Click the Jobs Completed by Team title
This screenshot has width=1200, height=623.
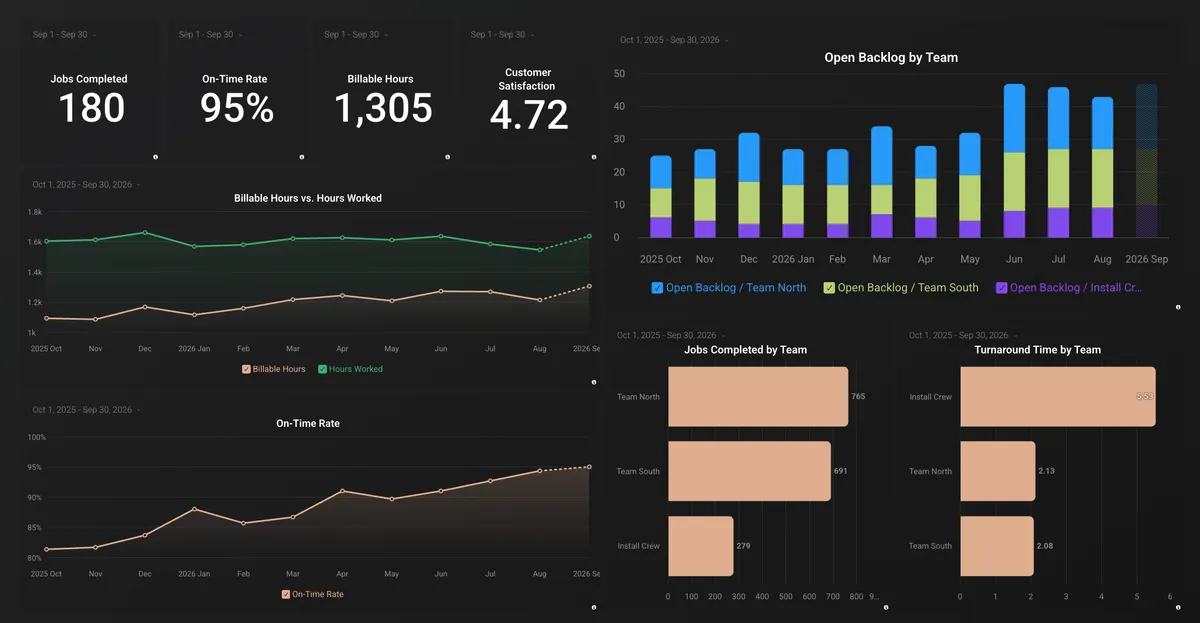746,350
